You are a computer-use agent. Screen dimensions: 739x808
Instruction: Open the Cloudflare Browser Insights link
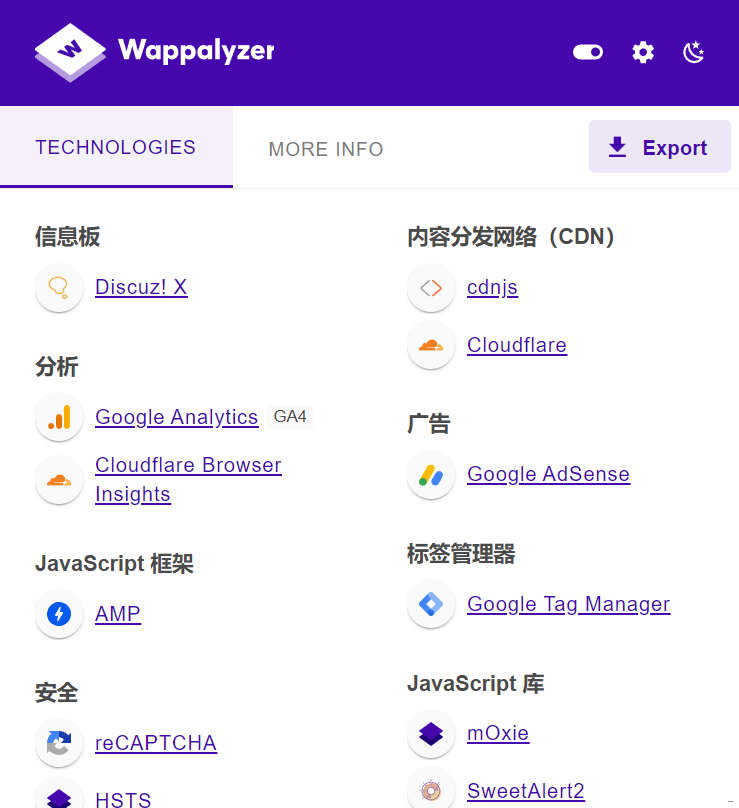(x=189, y=479)
